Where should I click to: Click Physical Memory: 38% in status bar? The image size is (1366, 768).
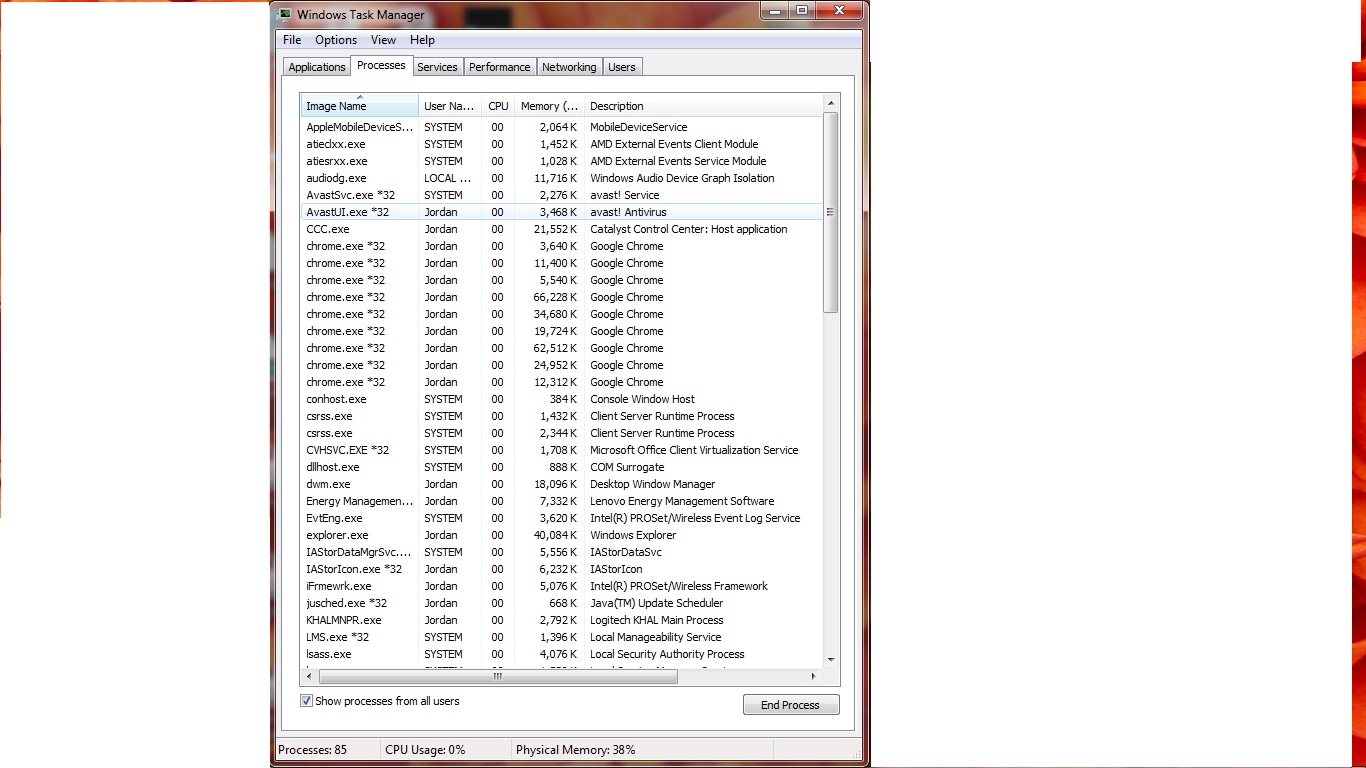(575, 750)
